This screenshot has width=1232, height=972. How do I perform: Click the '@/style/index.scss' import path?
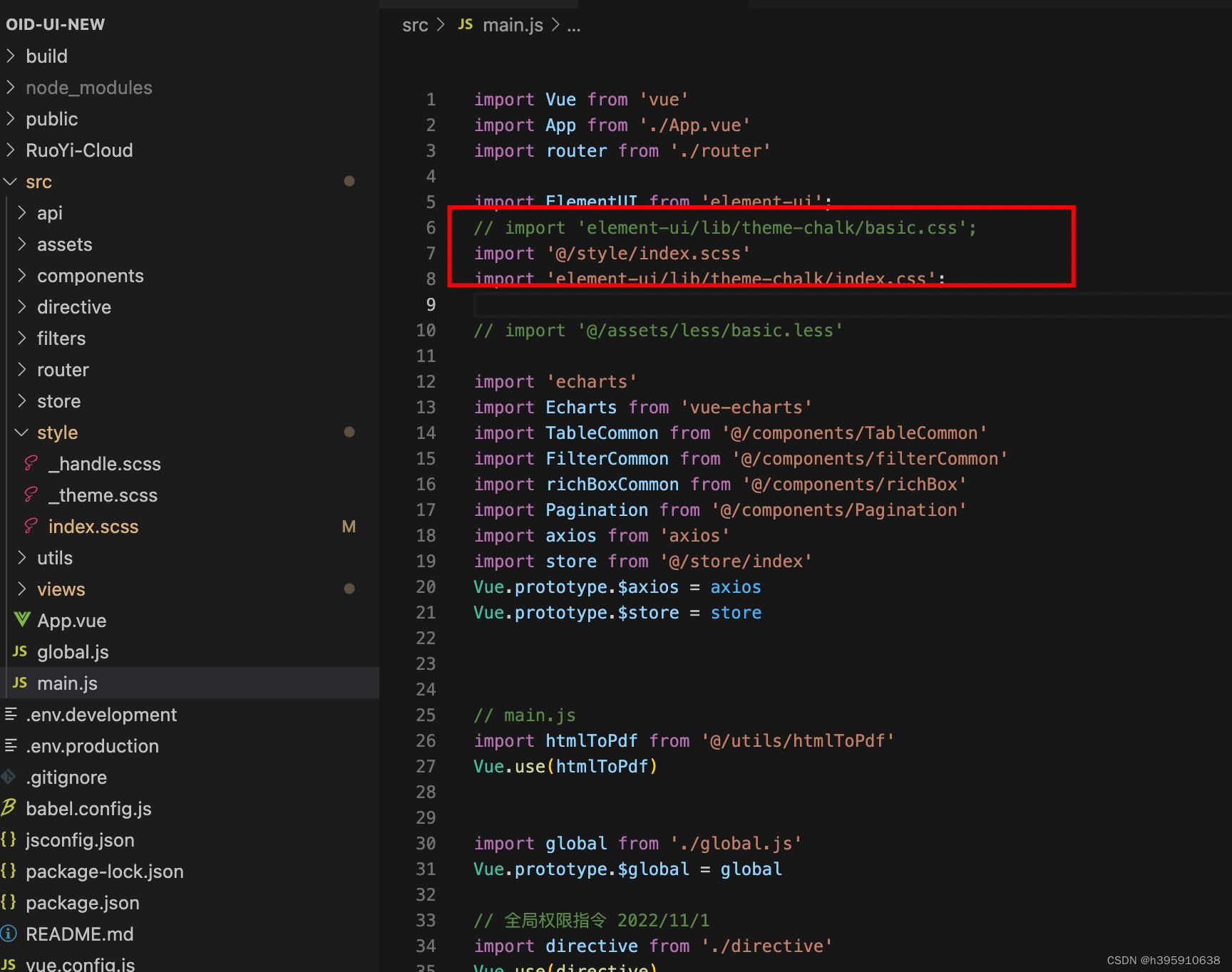coord(648,254)
